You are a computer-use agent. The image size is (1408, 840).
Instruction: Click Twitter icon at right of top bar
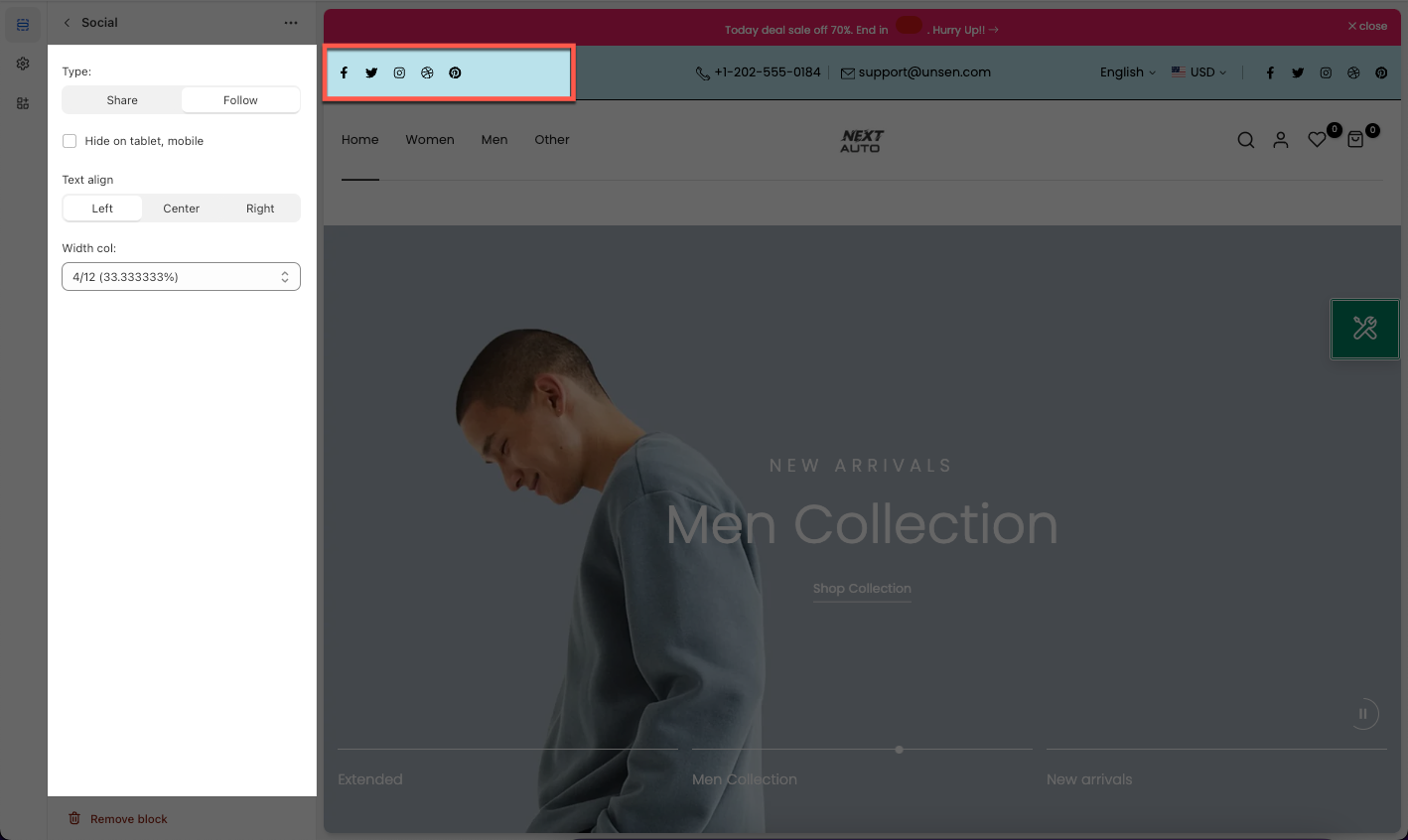point(1298,72)
